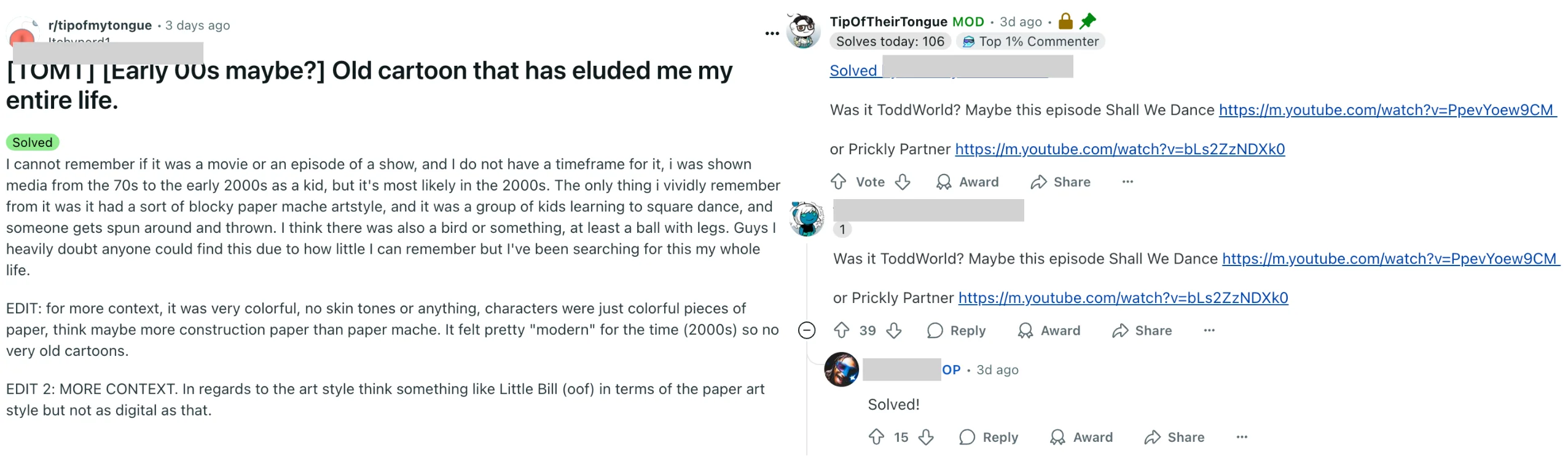
Task: Open the Shall We Dance YouTube link in mod comment
Action: pos(1386,110)
